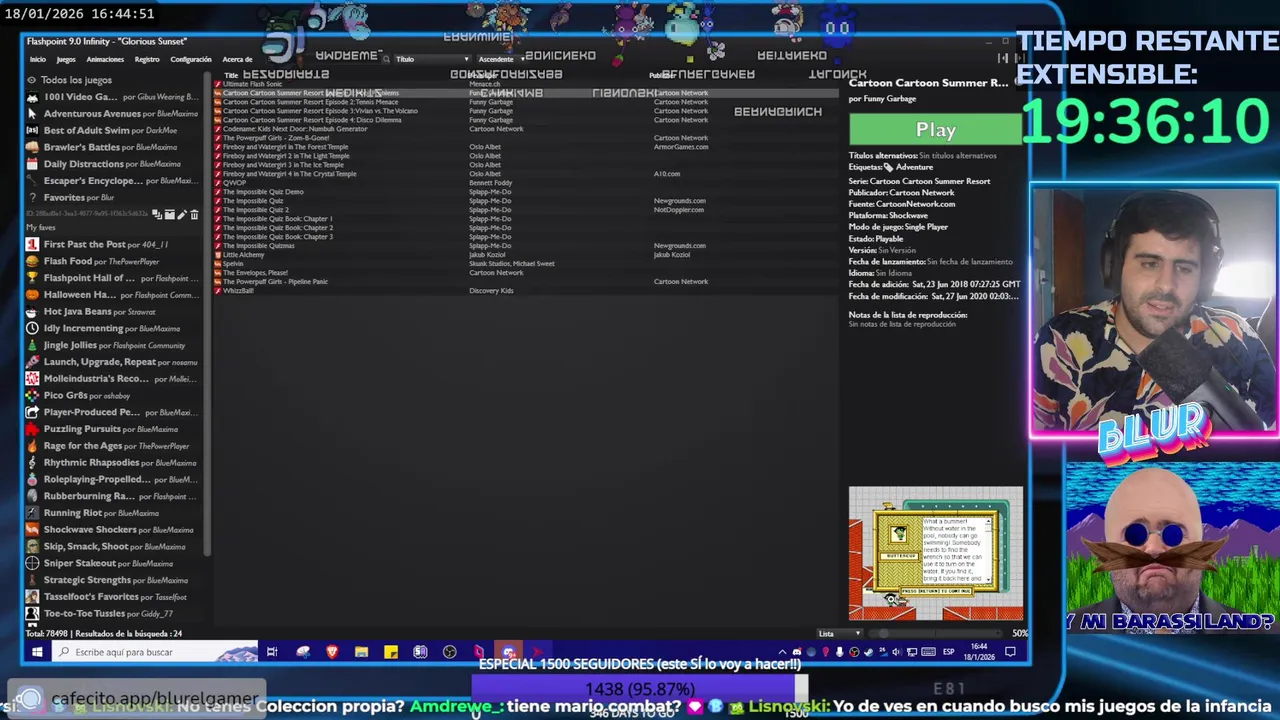Image resolution: width=1280 pixels, height=720 pixels.
Task: Edit the Favorites playlist with pencil icon
Action: tap(182, 214)
